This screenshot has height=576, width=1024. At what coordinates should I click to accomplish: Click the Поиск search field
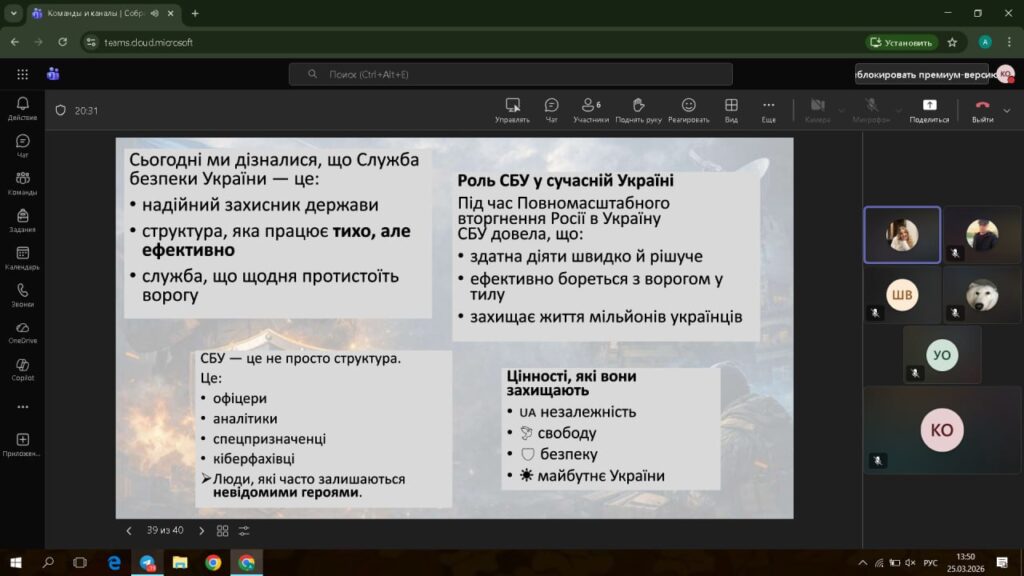[x=510, y=74]
